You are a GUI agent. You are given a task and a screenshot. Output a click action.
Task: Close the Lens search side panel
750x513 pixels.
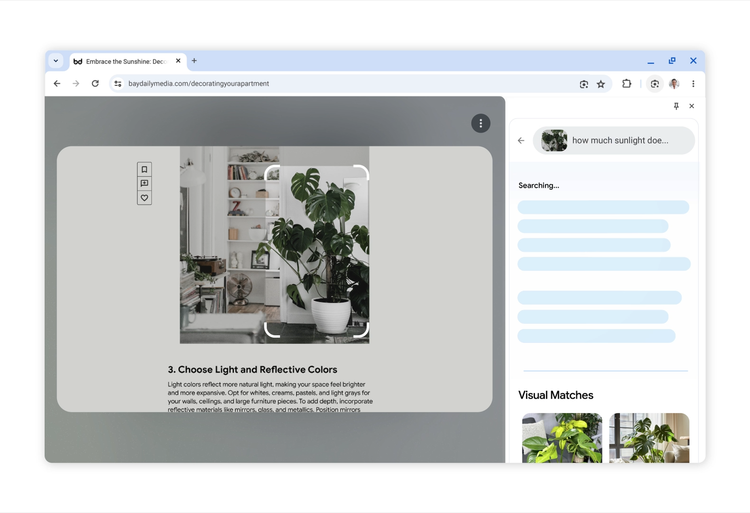(691, 106)
